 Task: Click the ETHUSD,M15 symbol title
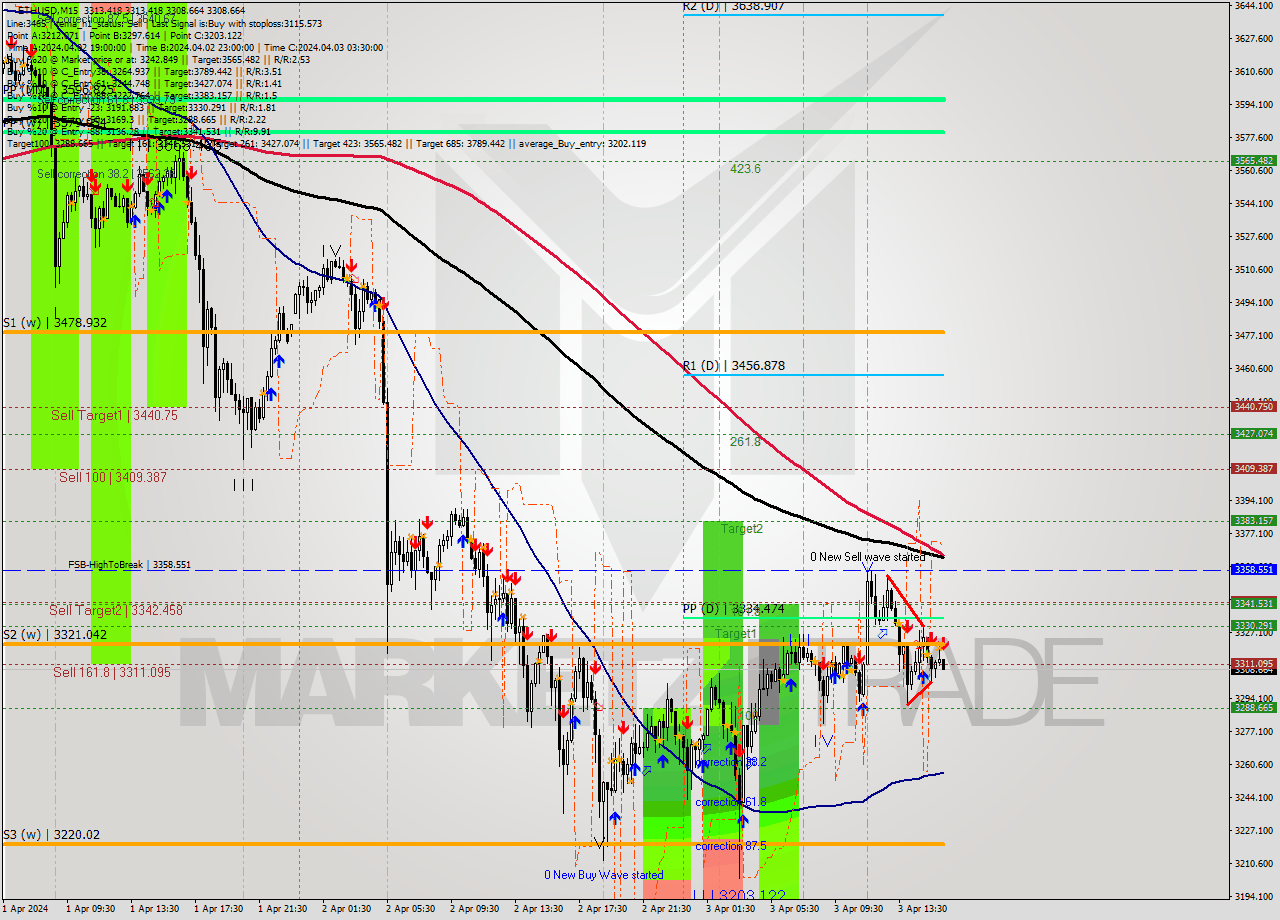pyautogui.click(x=49, y=10)
